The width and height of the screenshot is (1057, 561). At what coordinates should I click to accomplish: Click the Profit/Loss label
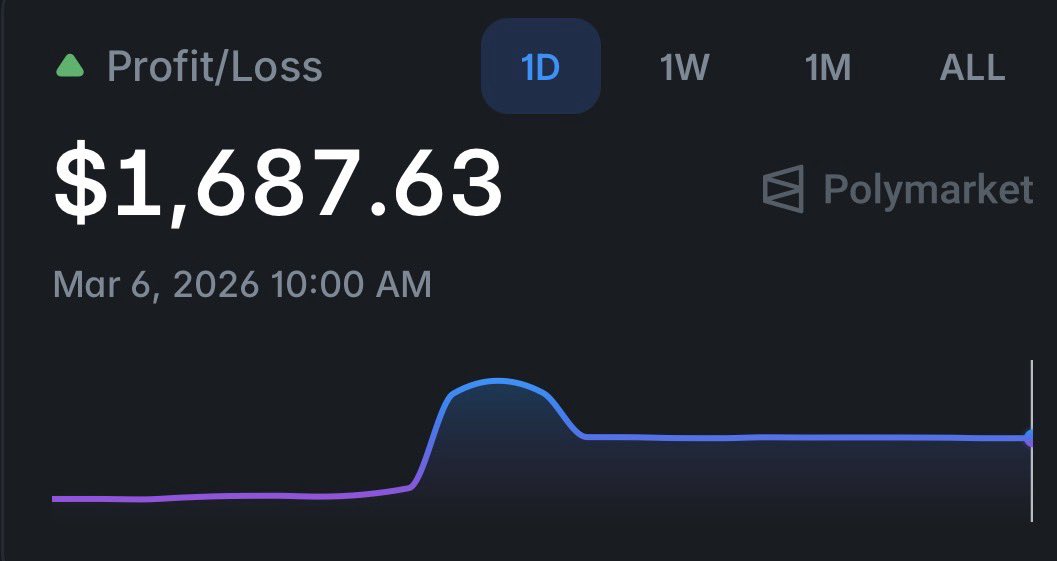pyautogui.click(x=215, y=67)
